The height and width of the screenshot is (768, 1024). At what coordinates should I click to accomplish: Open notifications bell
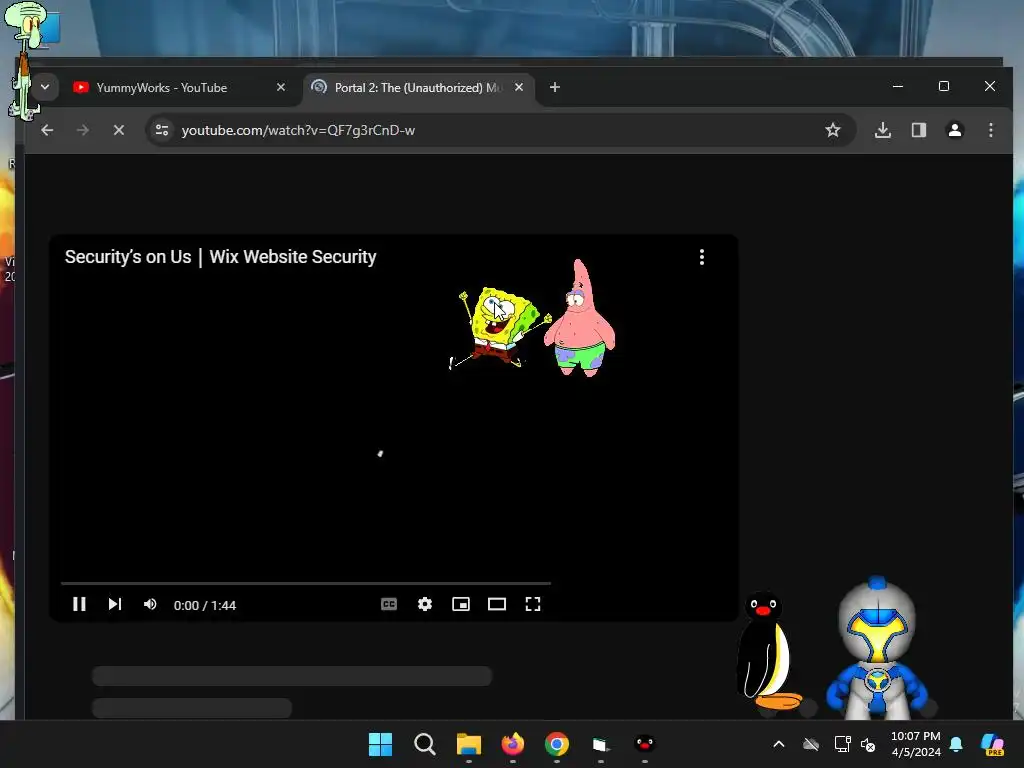pyautogui.click(x=956, y=744)
